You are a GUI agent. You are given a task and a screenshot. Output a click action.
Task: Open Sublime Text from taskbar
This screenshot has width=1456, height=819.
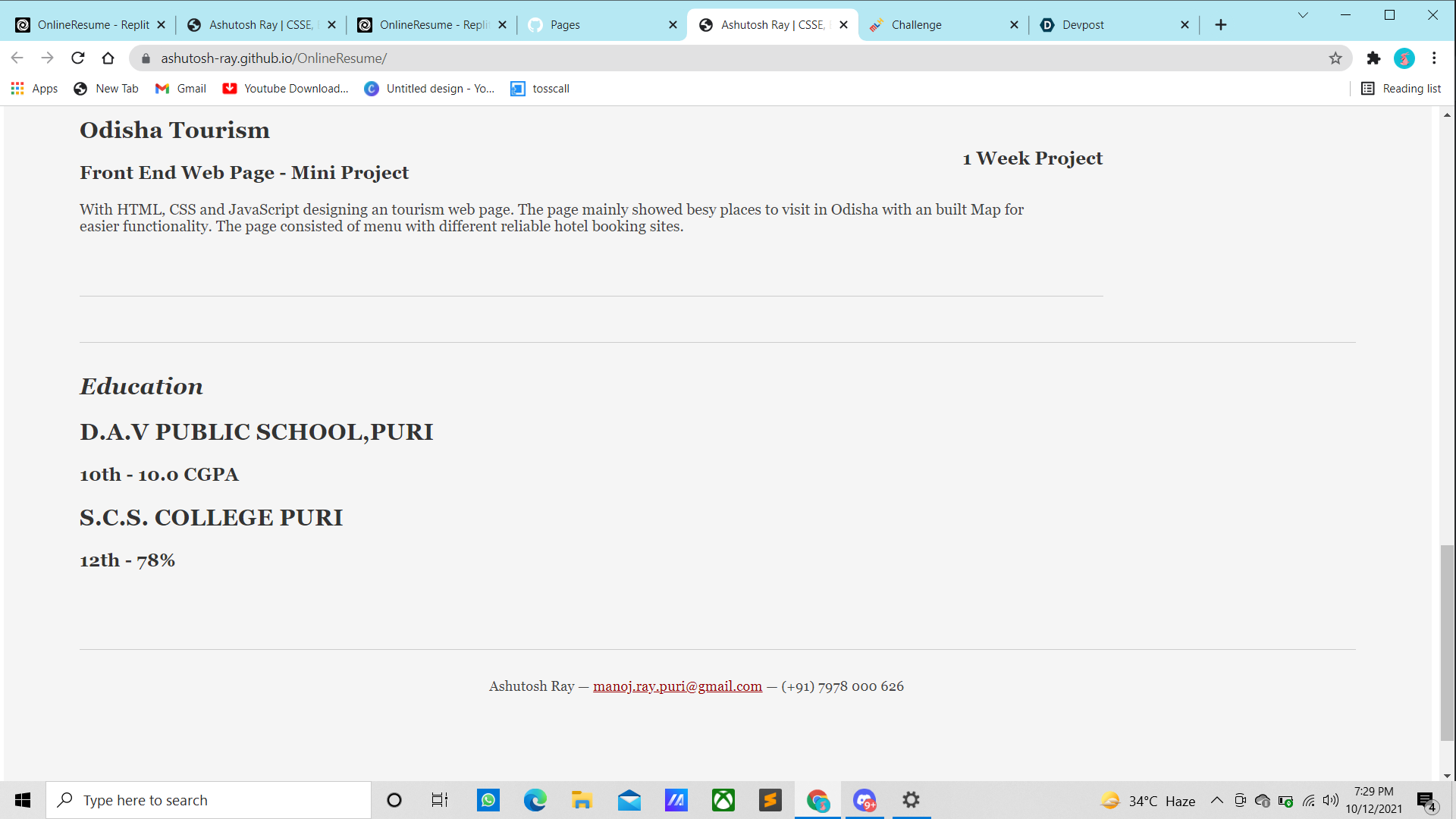(770, 800)
